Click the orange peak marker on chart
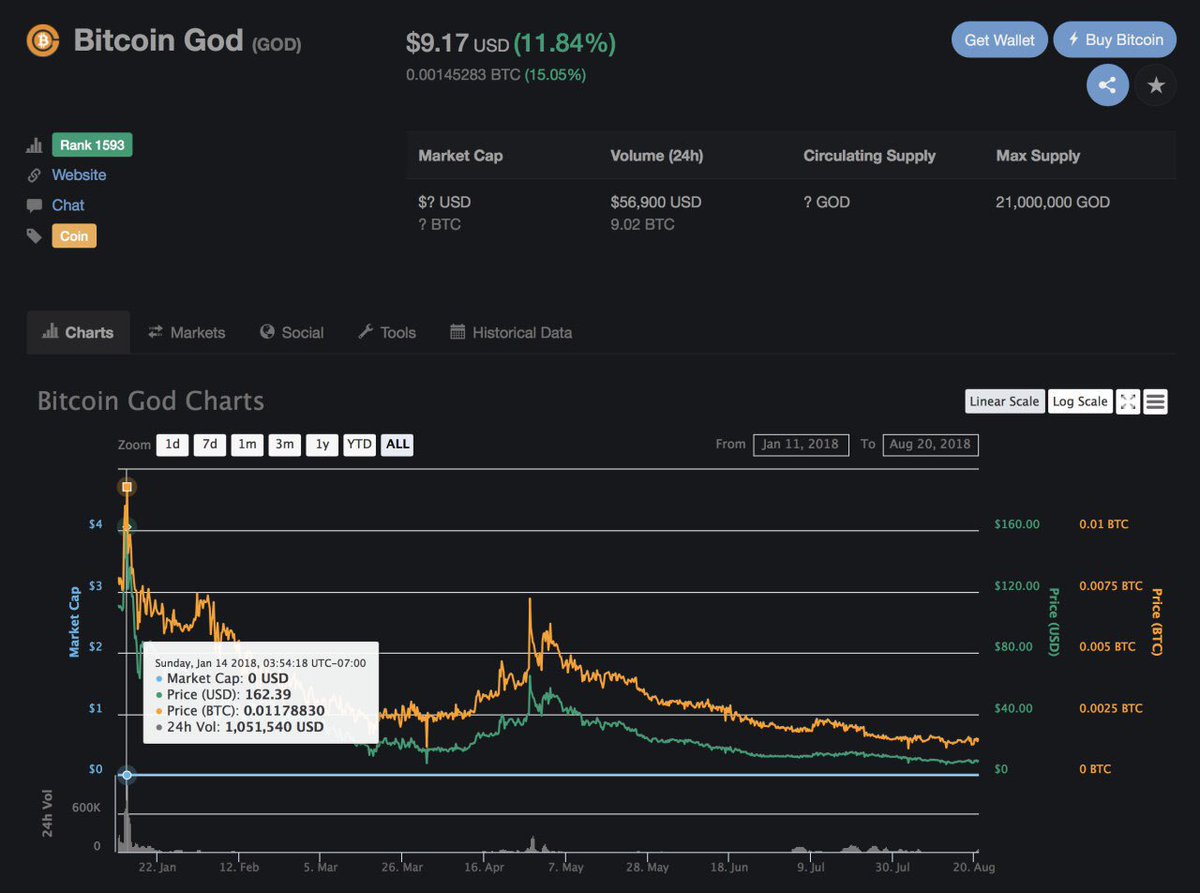The height and width of the screenshot is (893, 1200). click(126, 488)
